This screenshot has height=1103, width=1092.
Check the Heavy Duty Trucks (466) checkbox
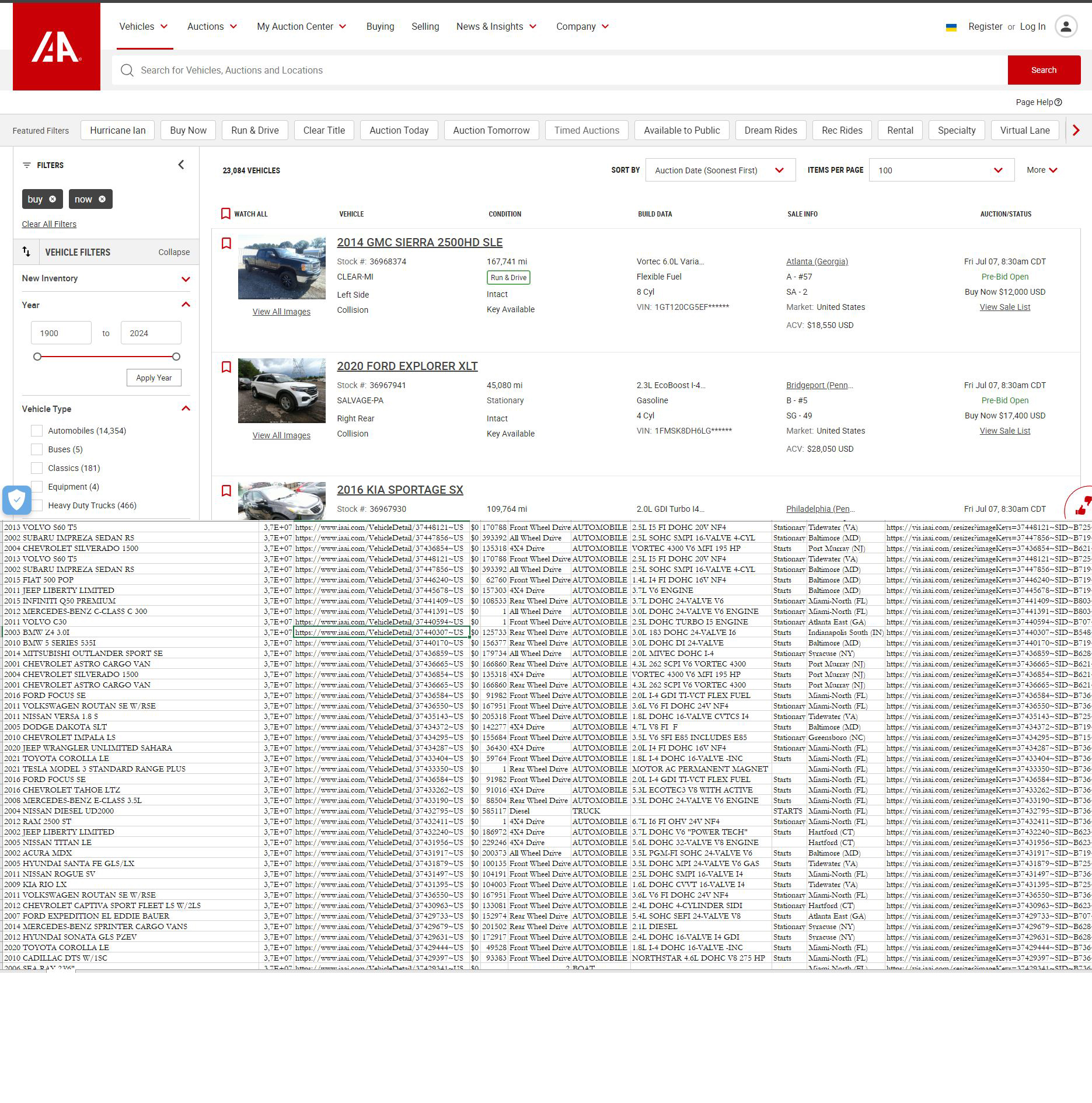pos(37,505)
